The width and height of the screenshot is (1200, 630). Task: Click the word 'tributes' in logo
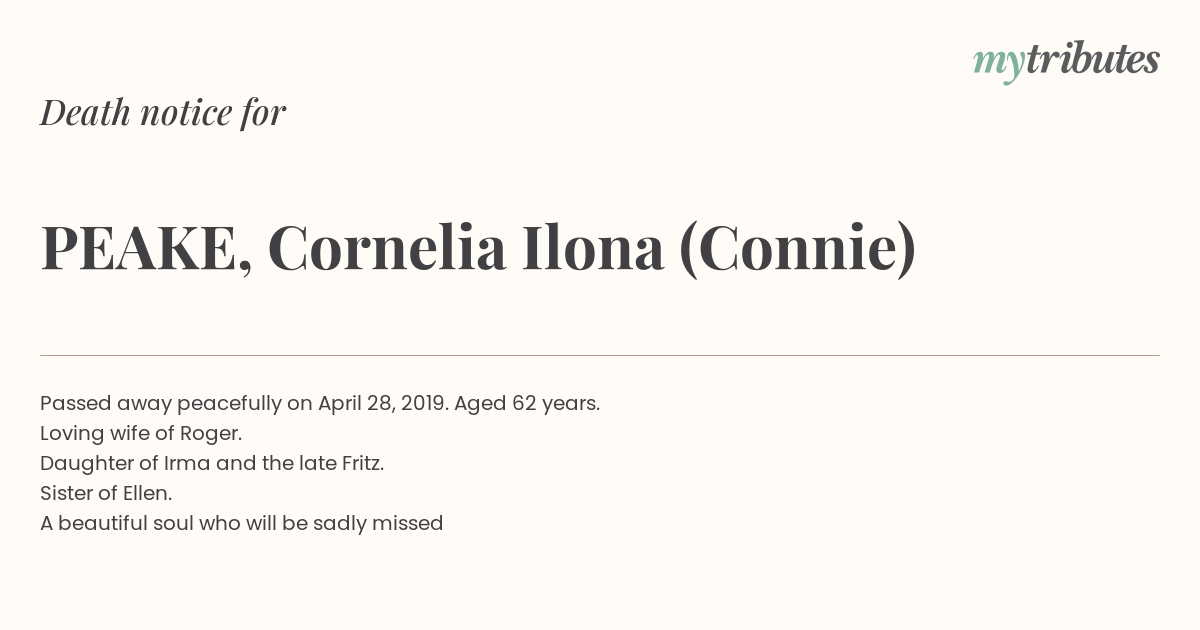[x=1093, y=59]
